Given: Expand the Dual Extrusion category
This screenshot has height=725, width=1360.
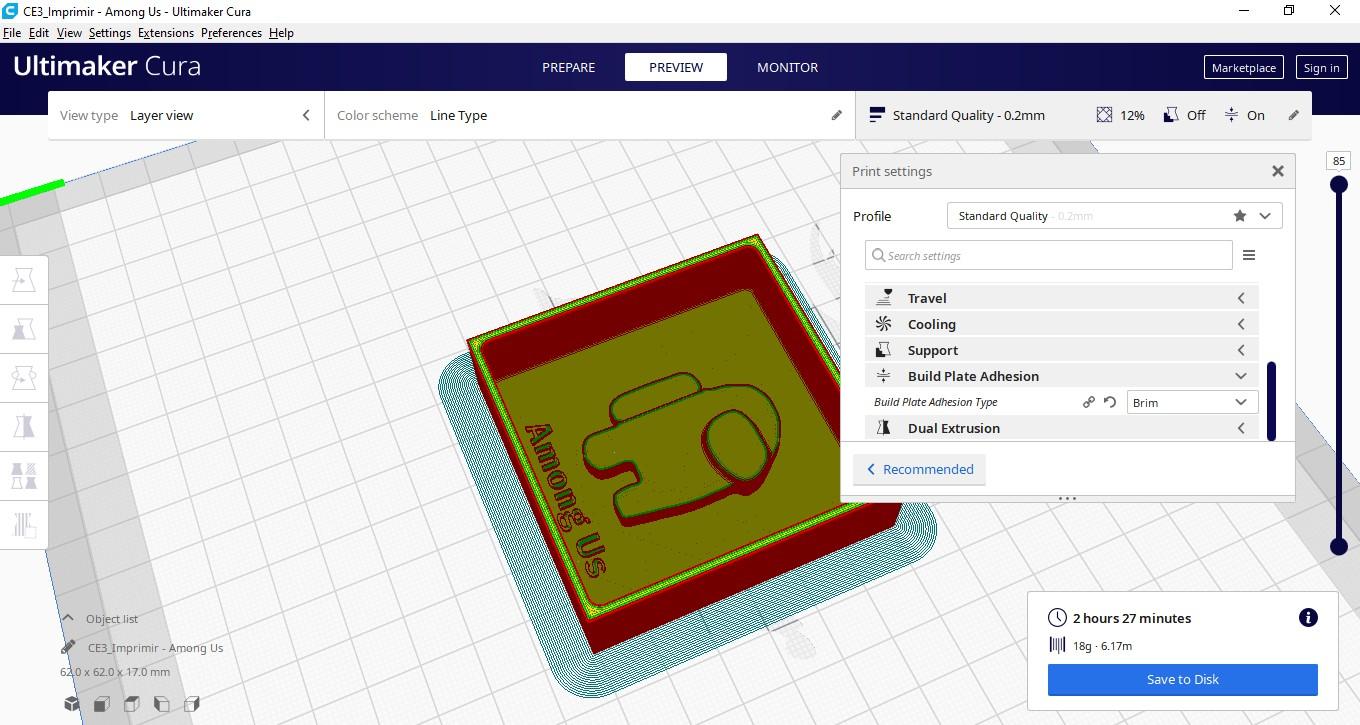Looking at the screenshot, I should 1062,428.
